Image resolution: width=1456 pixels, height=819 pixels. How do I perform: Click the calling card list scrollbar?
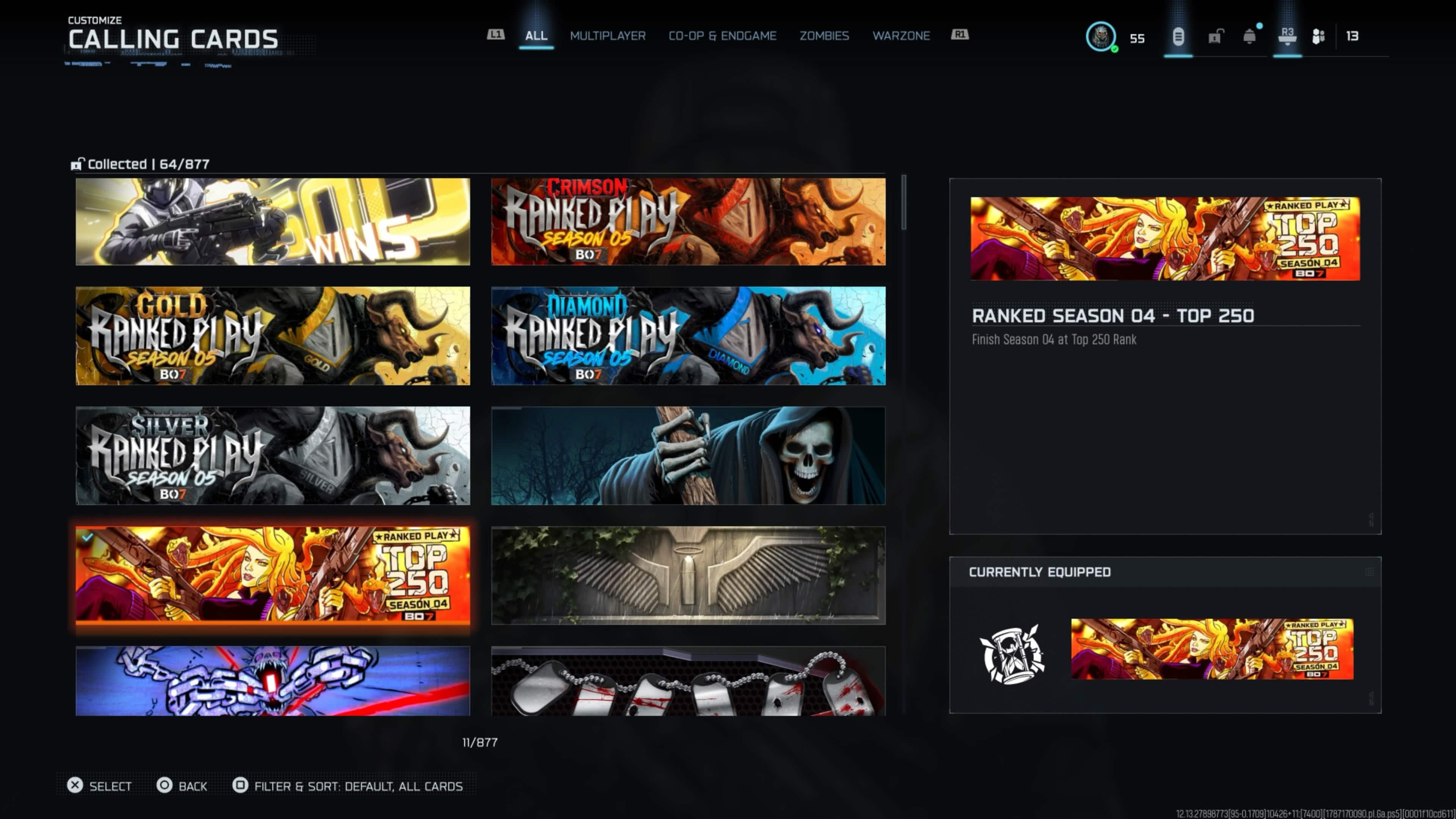pyautogui.click(x=904, y=202)
